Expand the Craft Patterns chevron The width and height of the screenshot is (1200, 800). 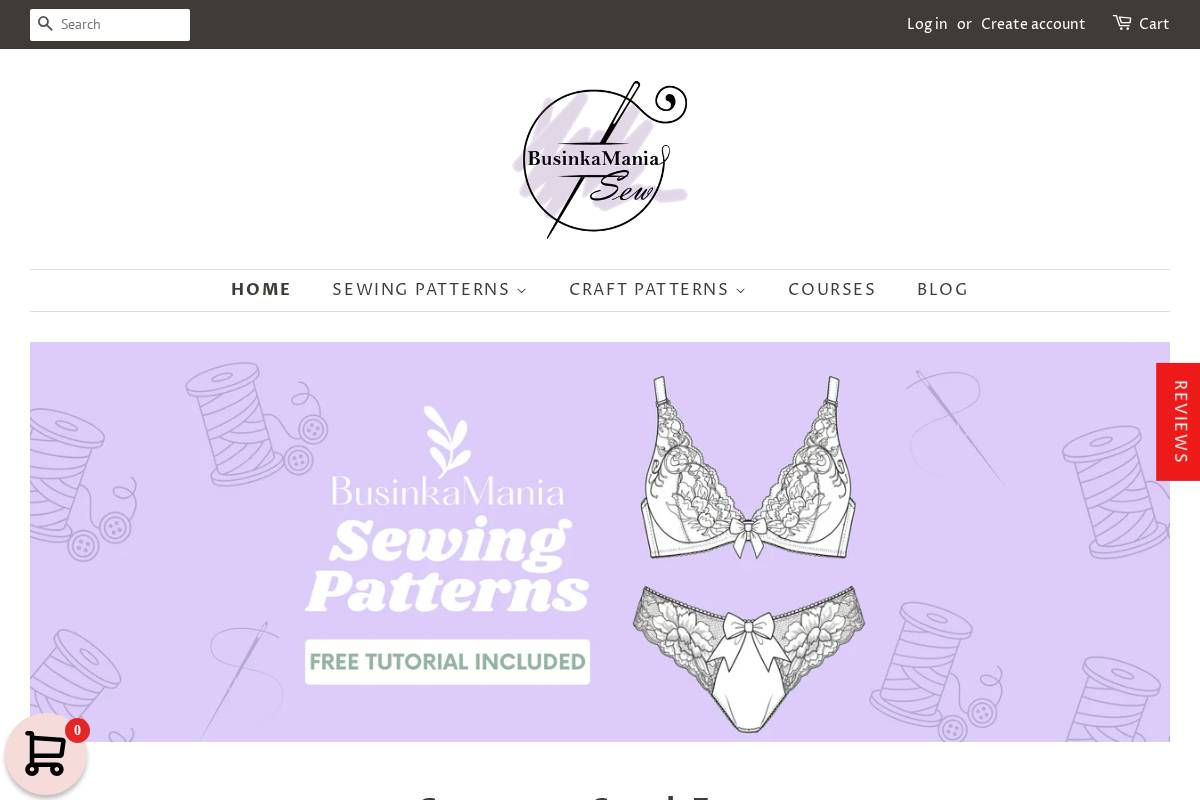(740, 291)
